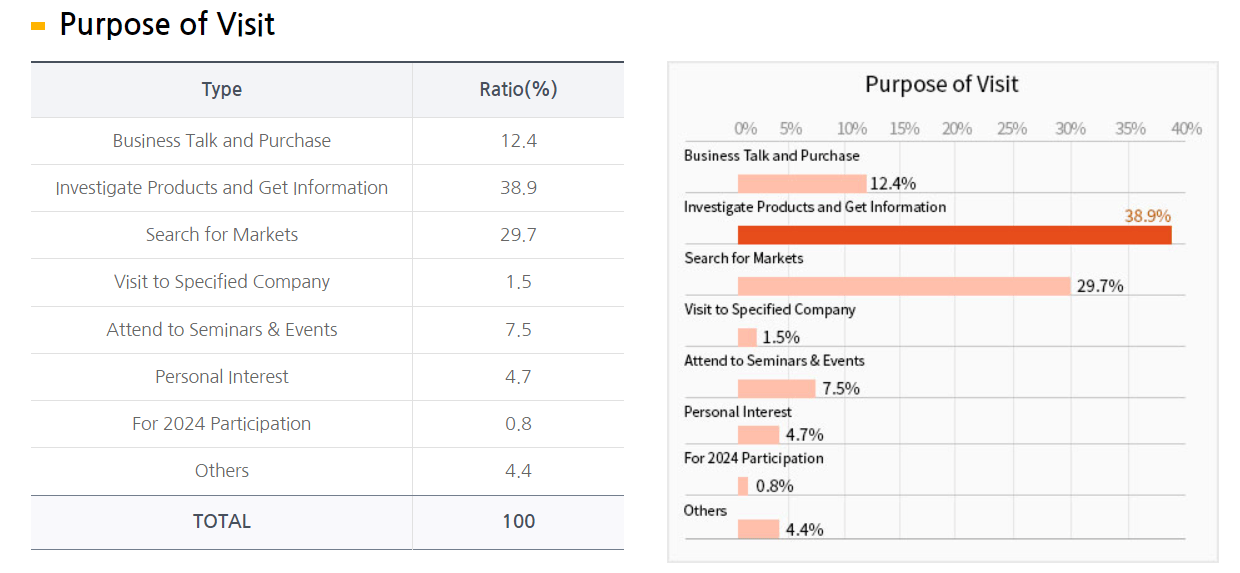Click the Purpose of Visit chart title
This screenshot has width=1240, height=573.
[941, 85]
